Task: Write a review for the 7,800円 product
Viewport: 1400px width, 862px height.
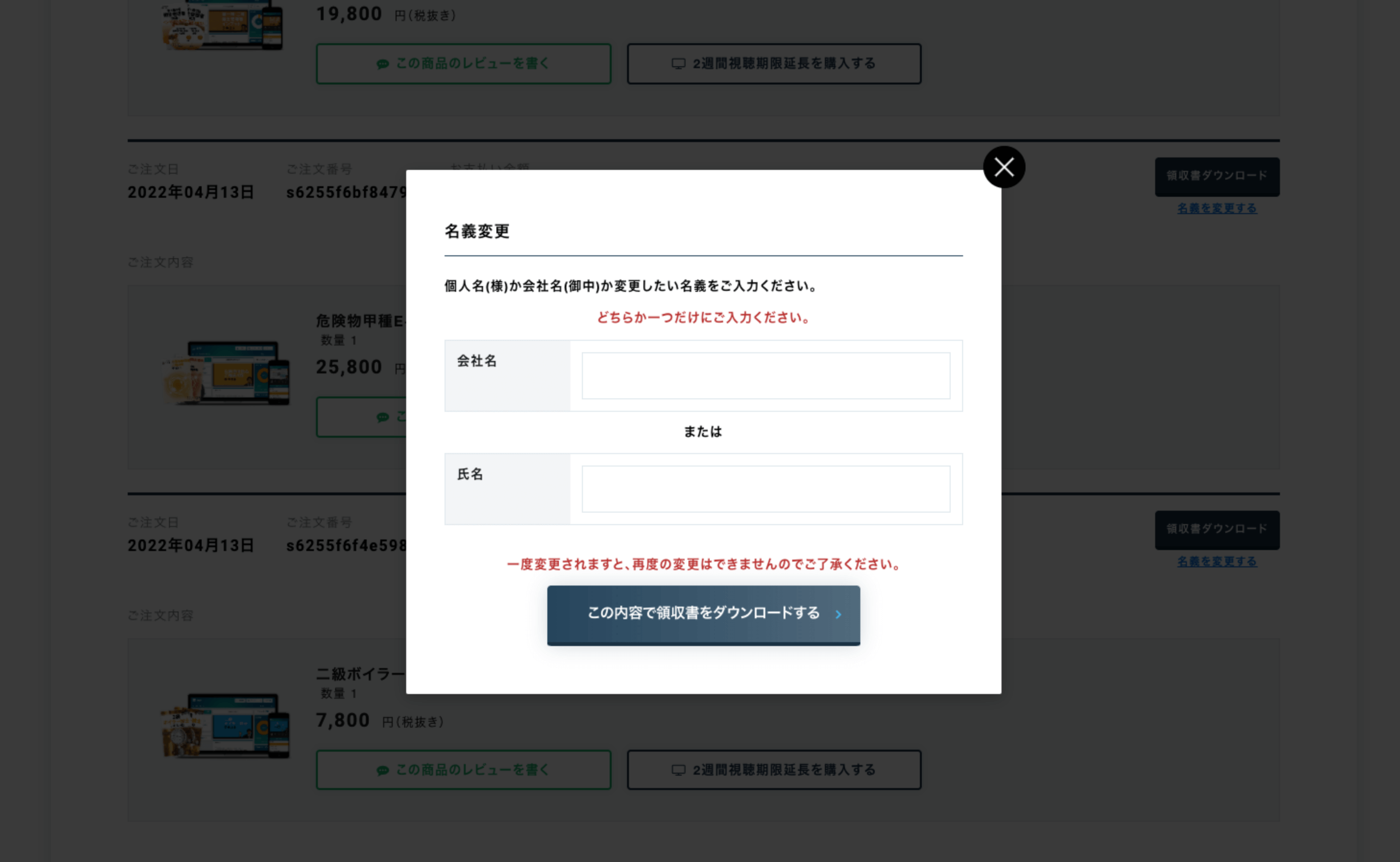Action: [x=463, y=770]
